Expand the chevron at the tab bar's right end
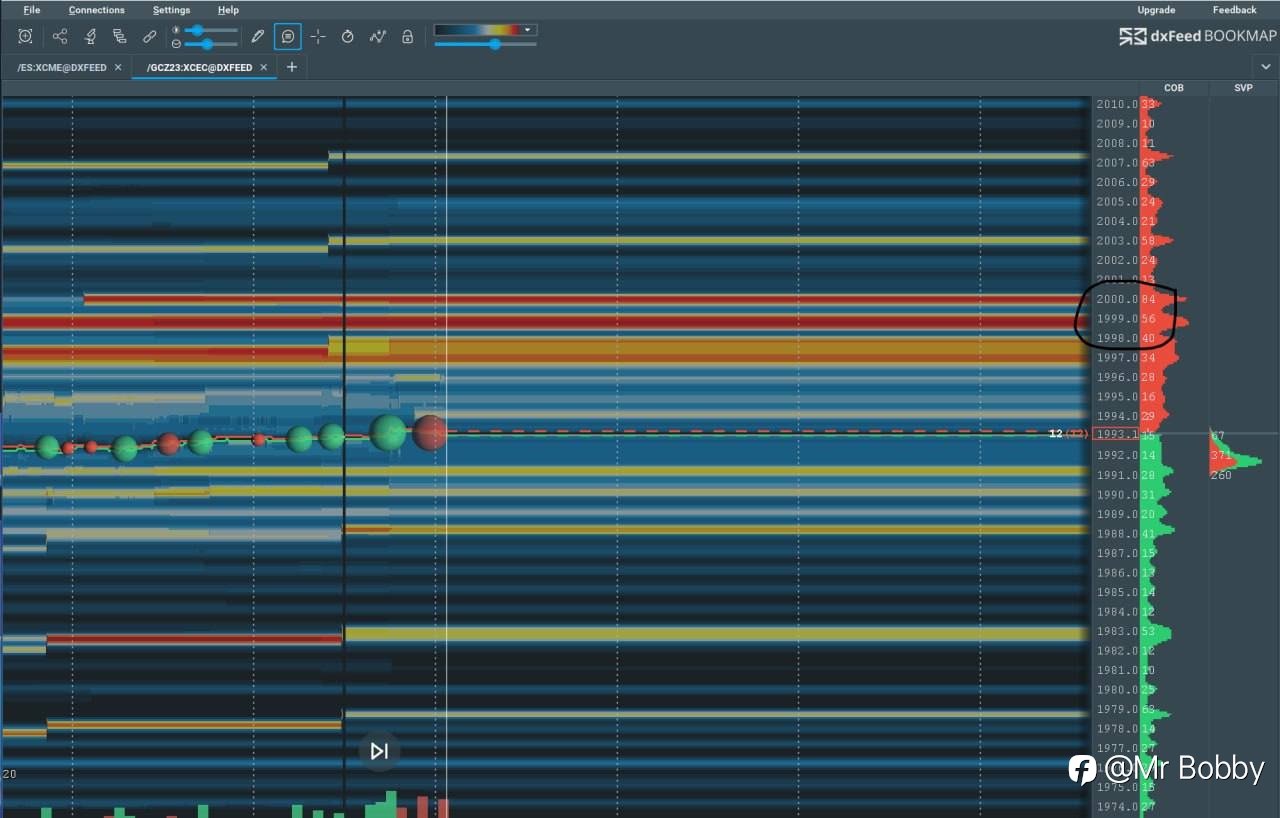Viewport: 1280px width, 818px height. (x=1266, y=67)
